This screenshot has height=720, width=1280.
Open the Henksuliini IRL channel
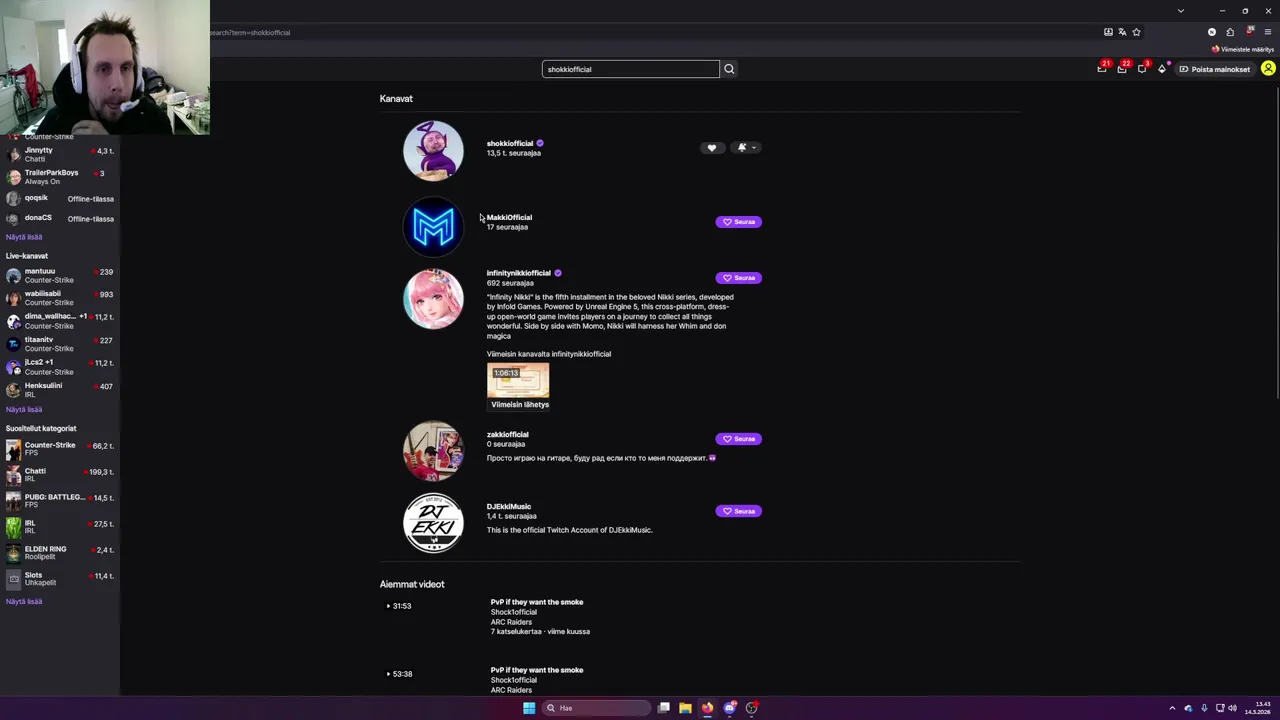pos(60,390)
